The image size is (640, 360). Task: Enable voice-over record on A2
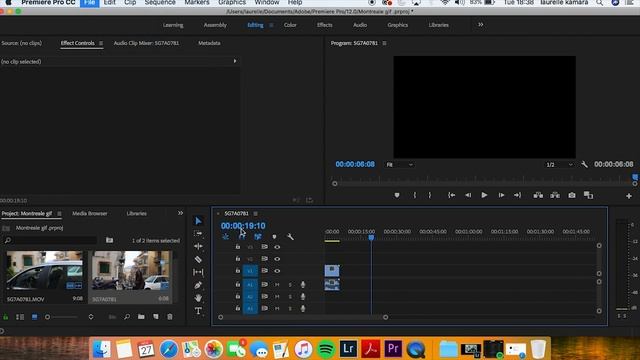pos(303,297)
